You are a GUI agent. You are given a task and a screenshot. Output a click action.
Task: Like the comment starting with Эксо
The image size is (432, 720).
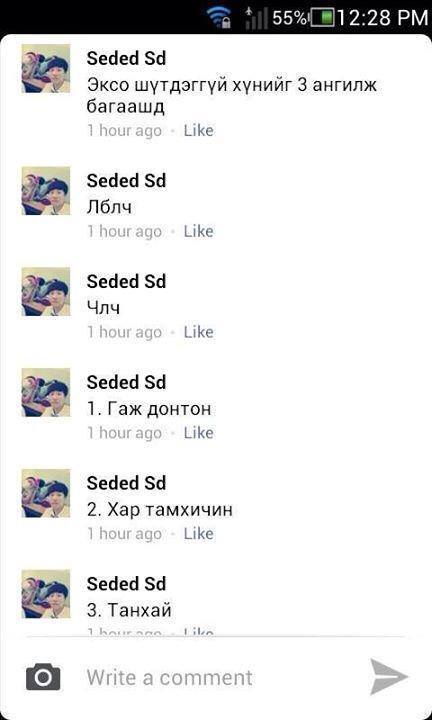[x=198, y=131]
